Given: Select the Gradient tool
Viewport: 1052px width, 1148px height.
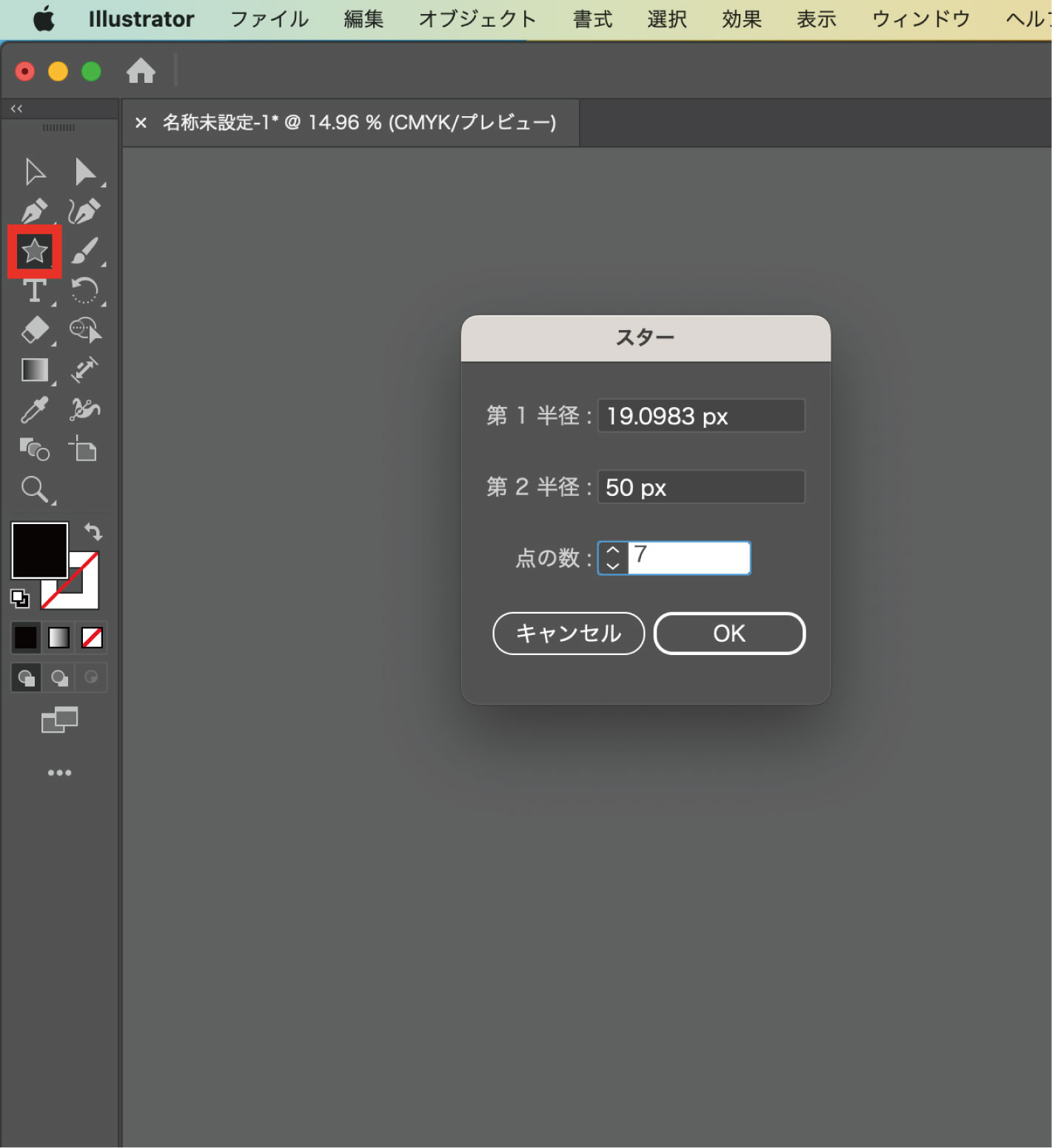Looking at the screenshot, I should click(35, 370).
